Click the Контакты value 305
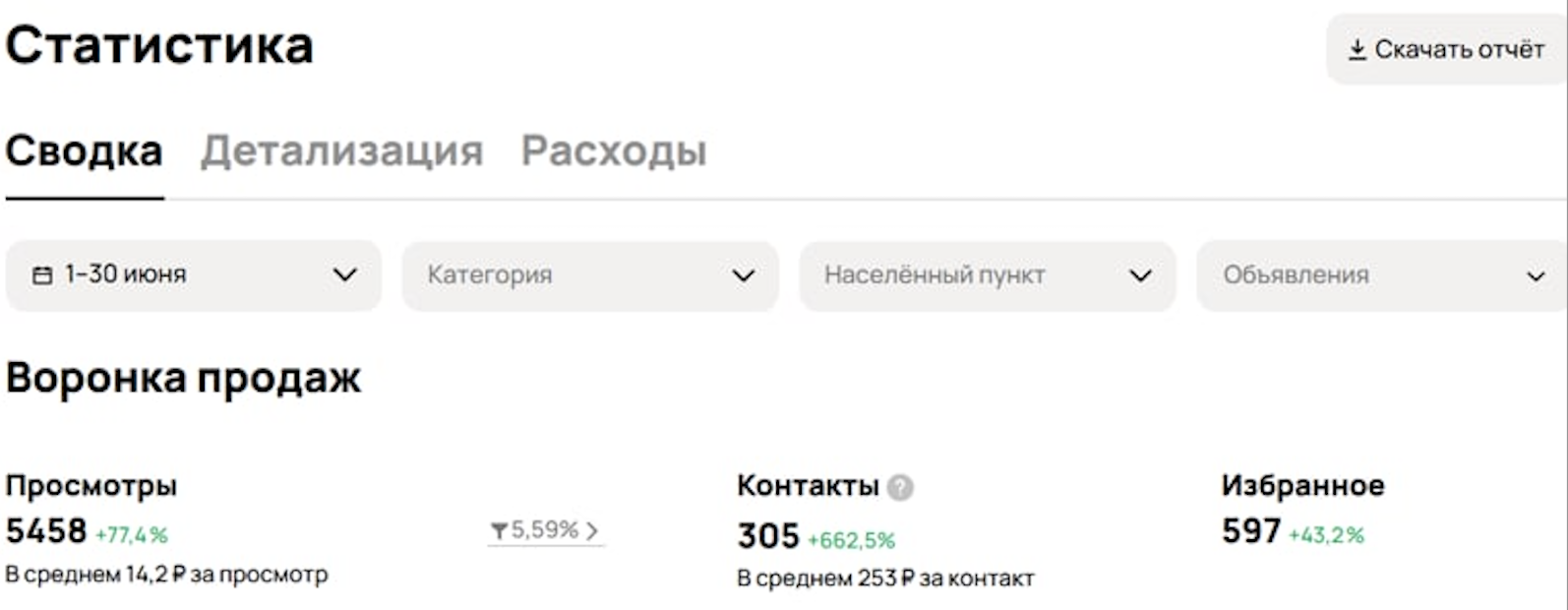This screenshot has height=610, width=1568. click(768, 536)
